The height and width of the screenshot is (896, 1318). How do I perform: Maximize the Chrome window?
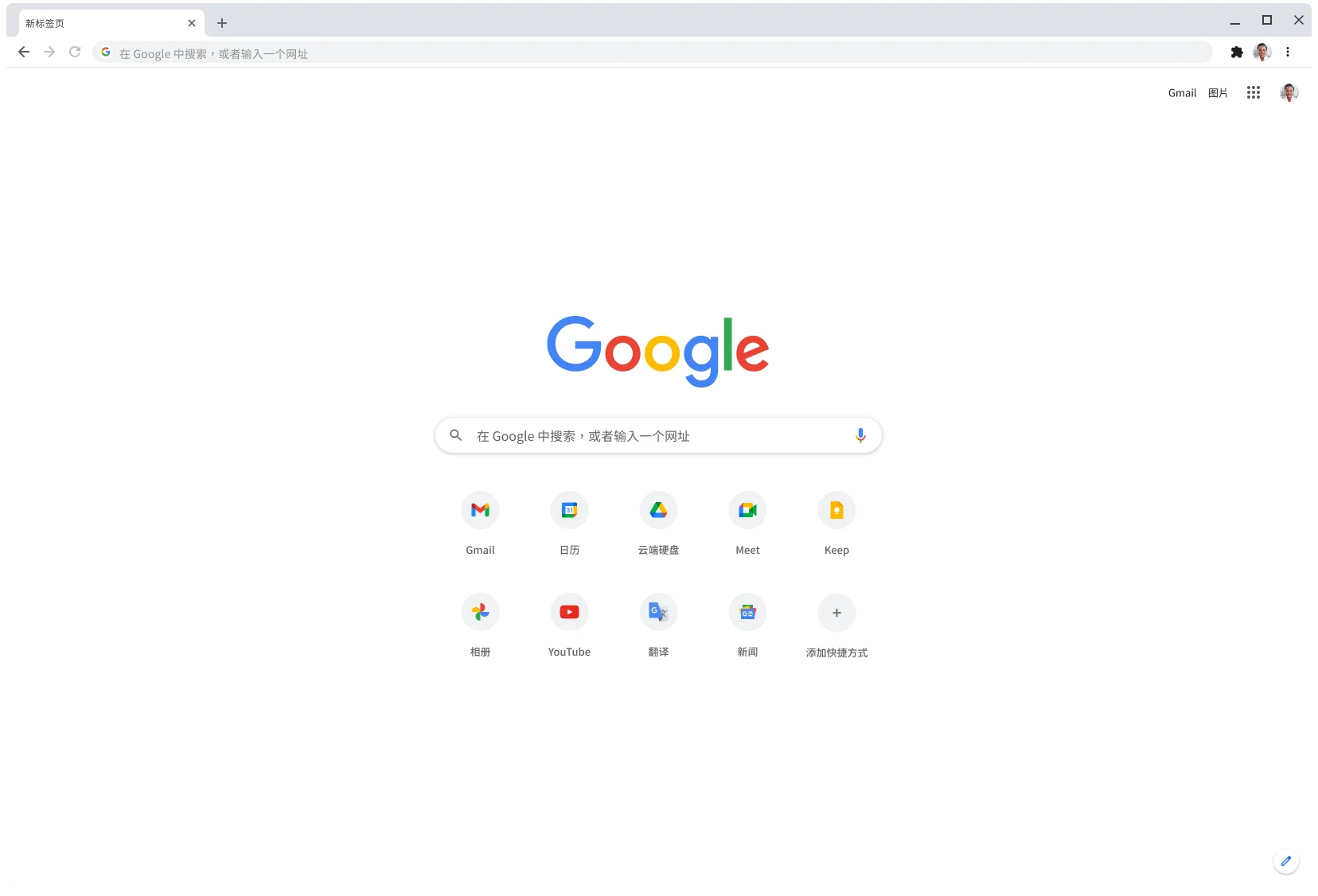tap(1267, 21)
